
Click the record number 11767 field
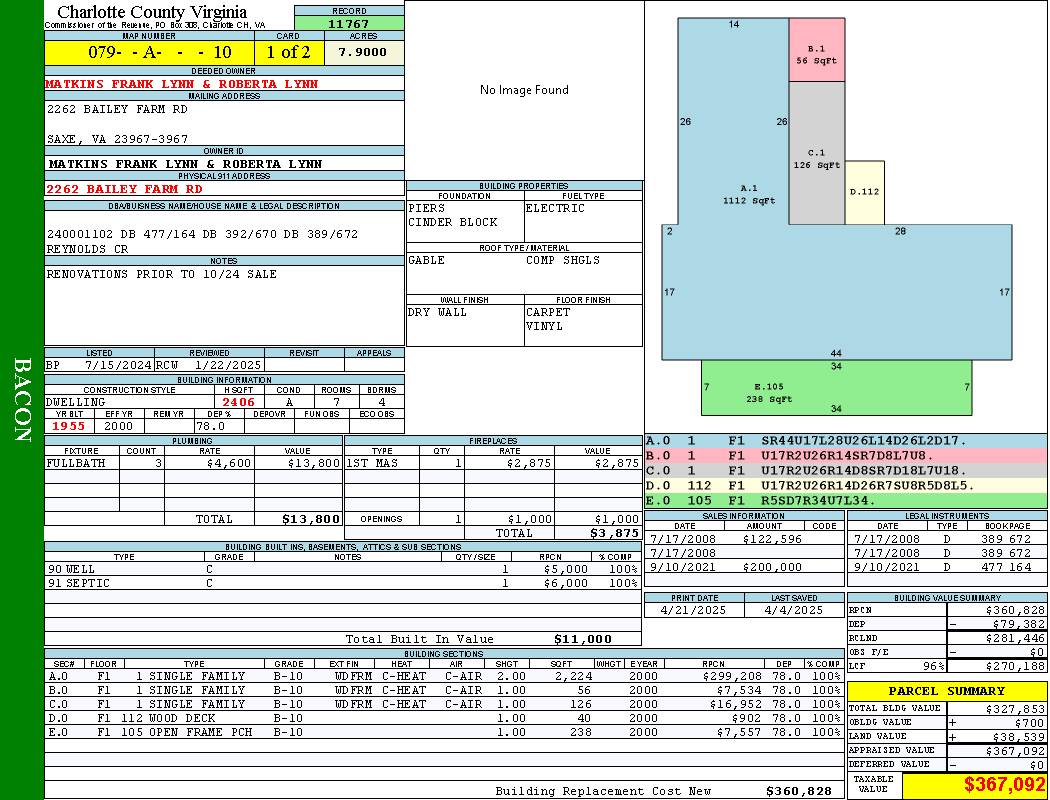point(349,23)
